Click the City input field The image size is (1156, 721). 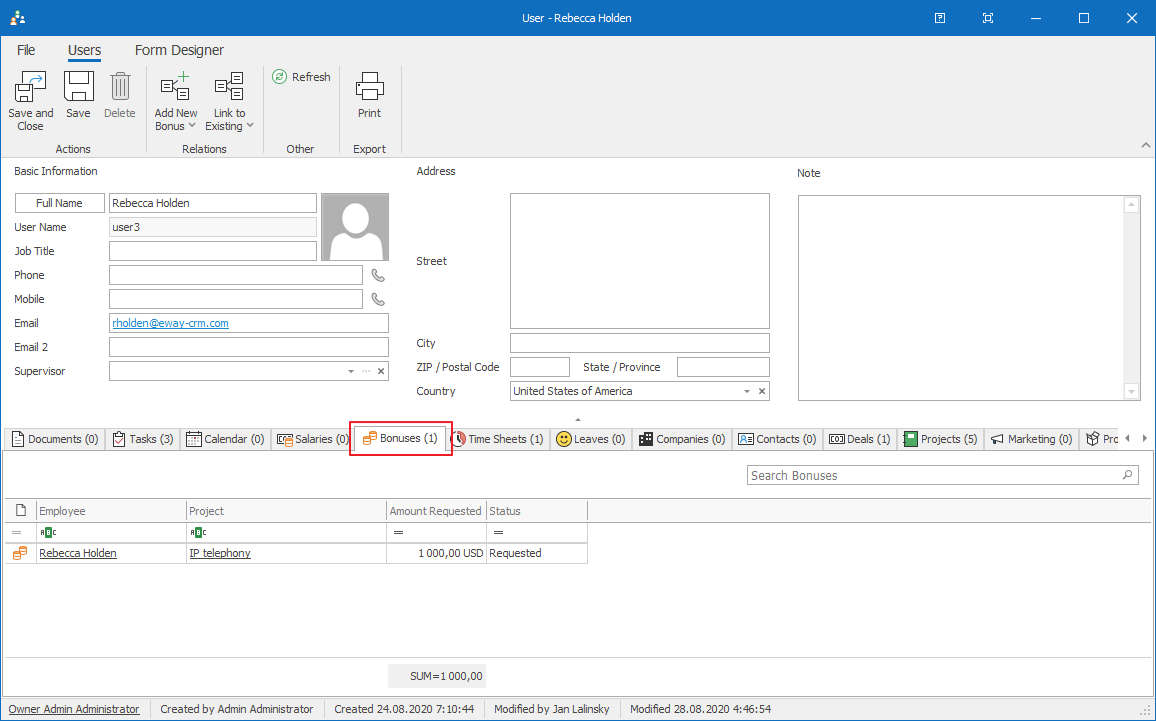tap(640, 343)
